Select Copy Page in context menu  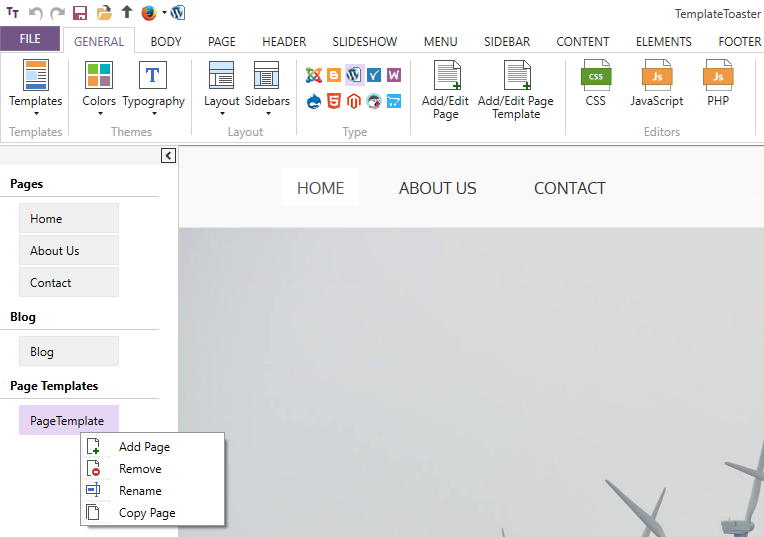tap(147, 513)
